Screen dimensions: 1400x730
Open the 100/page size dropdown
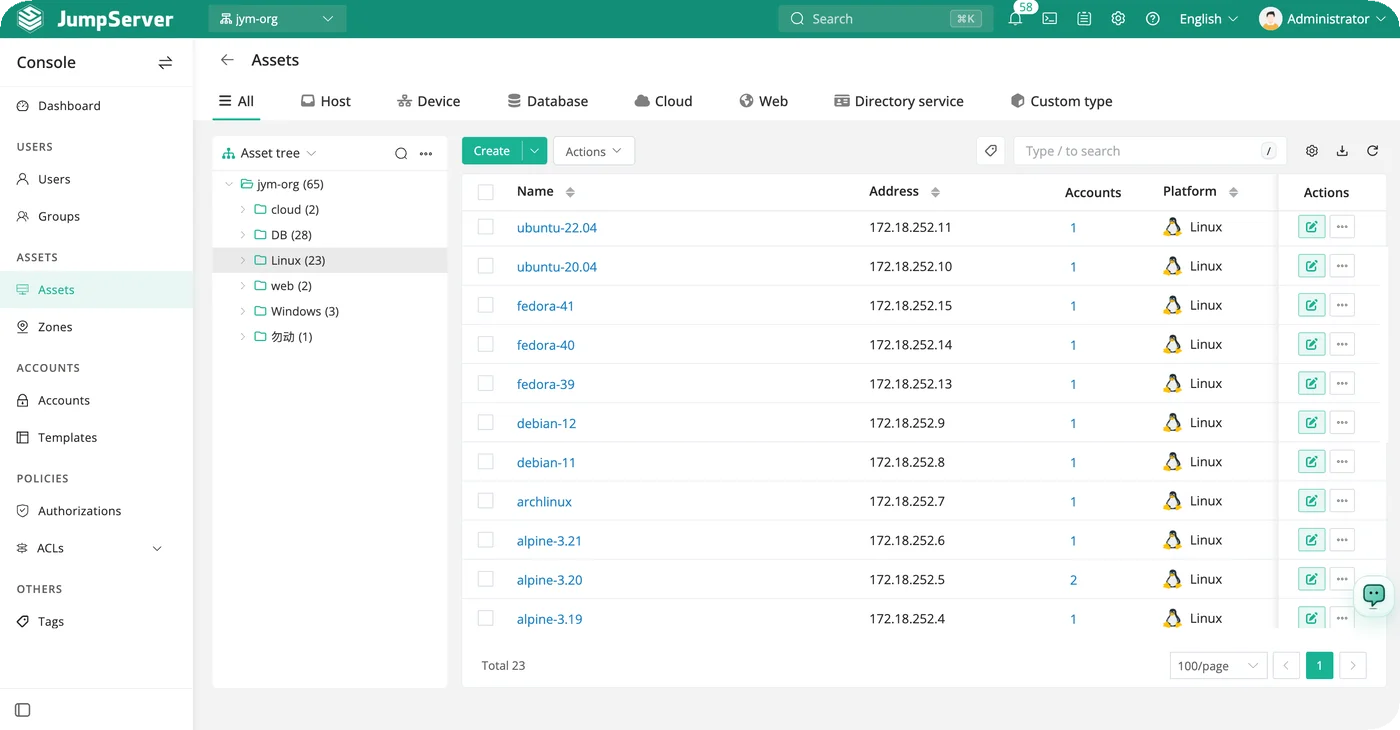point(1218,666)
